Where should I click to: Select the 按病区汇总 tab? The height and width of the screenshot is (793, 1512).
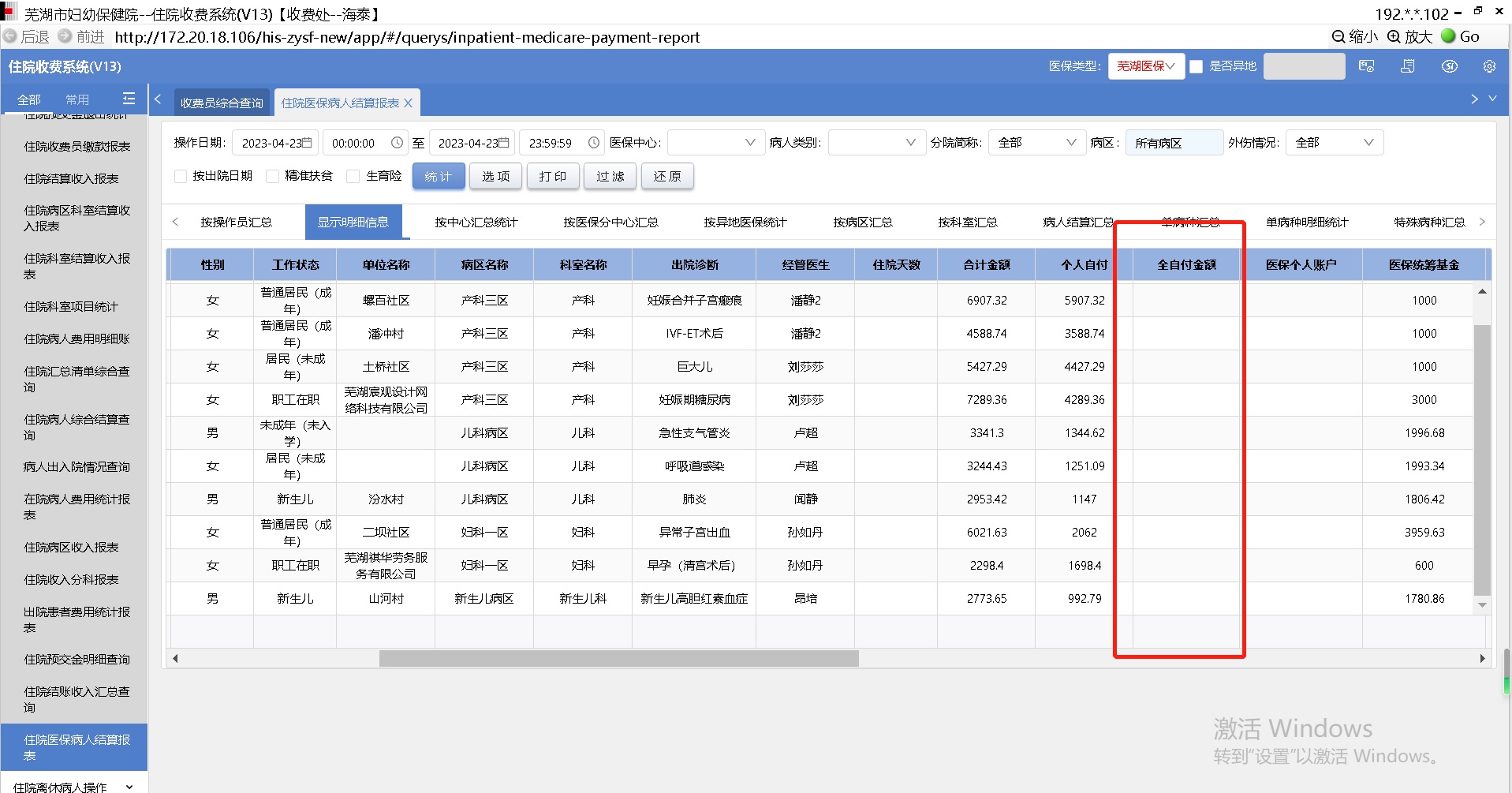862,223
